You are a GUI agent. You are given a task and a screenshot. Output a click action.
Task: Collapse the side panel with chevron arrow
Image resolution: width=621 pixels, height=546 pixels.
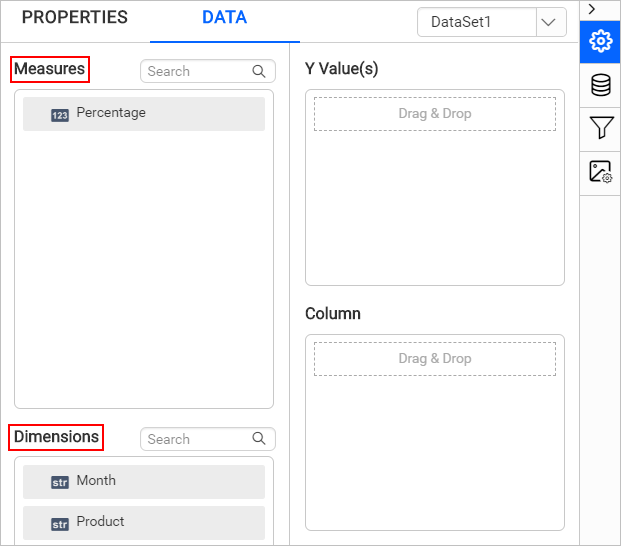[x=592, y=9]
